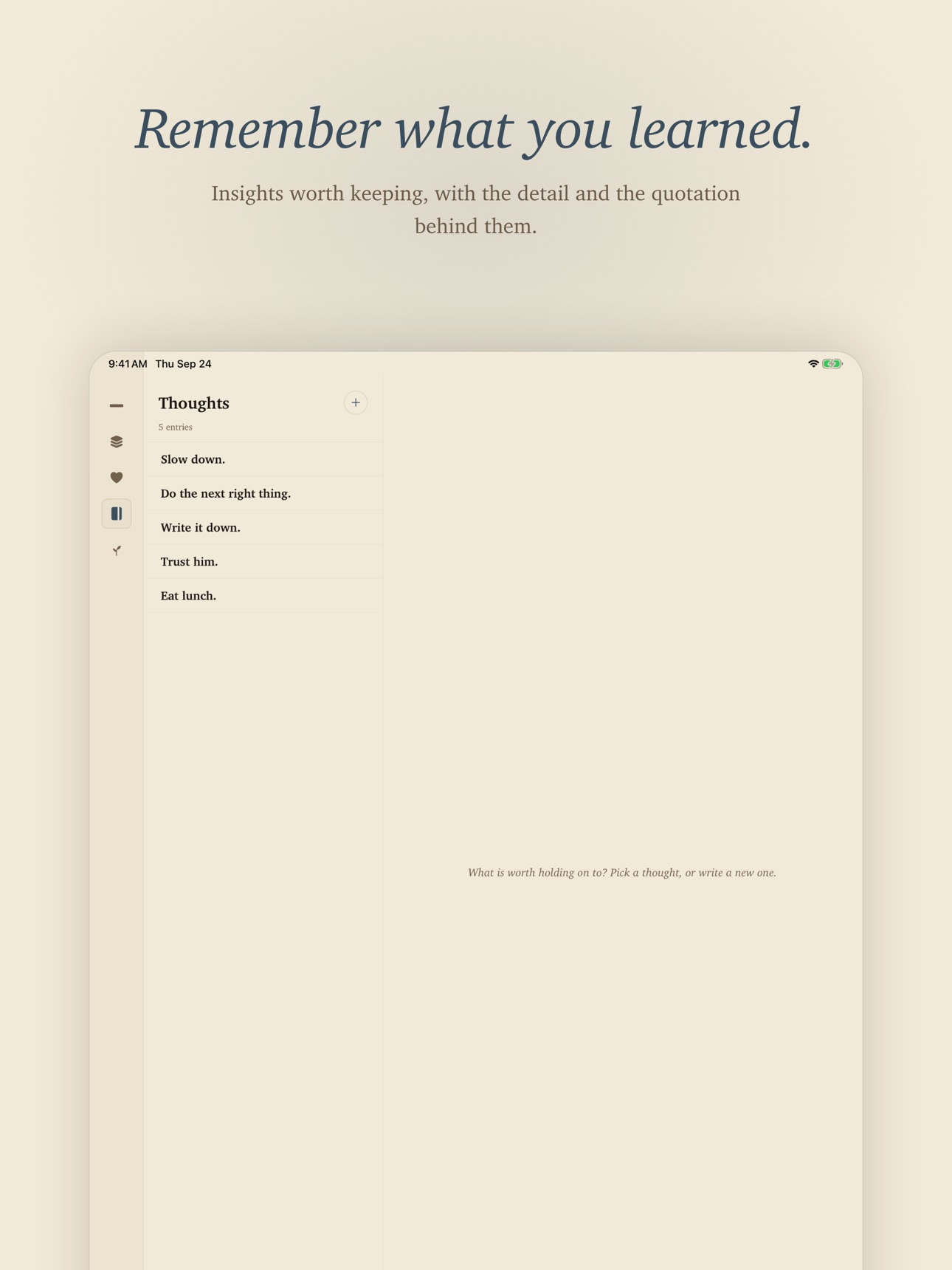Click the '5 entries' count label
The width and height of the screenshot is (952, 1270).
click(176, 427)
